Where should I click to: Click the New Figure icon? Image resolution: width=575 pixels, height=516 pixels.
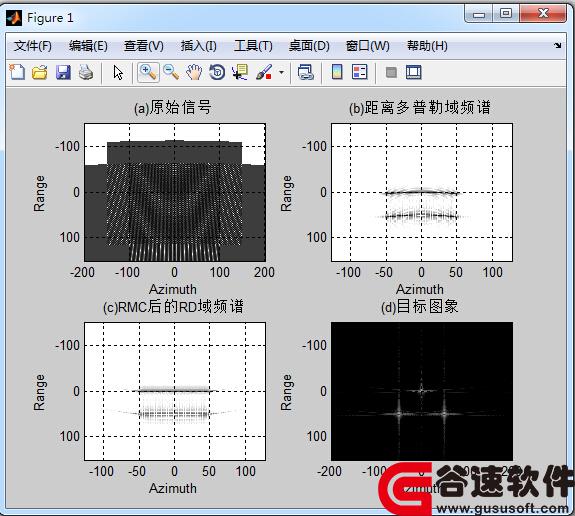17,72
